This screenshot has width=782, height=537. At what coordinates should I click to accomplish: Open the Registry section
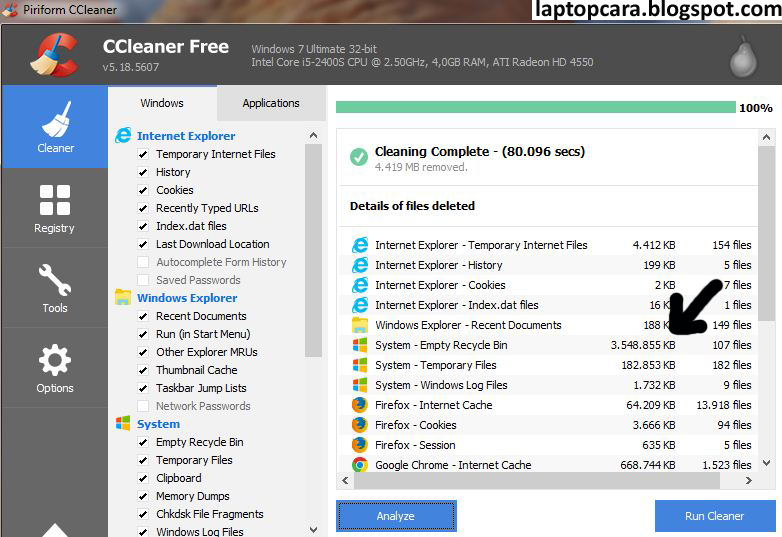tap(55, 208)
